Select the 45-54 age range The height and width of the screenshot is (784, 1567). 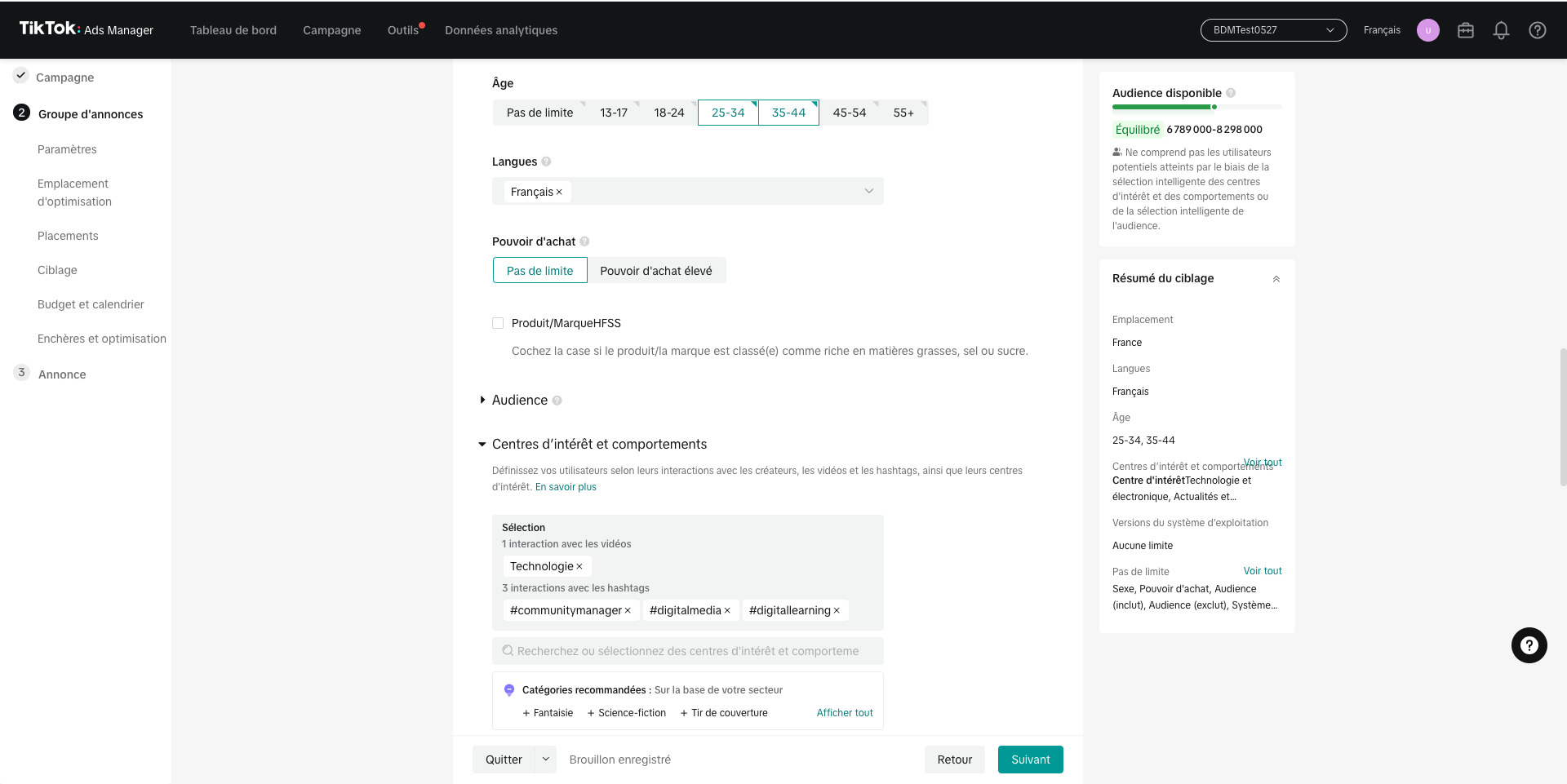click(x=849, y=113)
